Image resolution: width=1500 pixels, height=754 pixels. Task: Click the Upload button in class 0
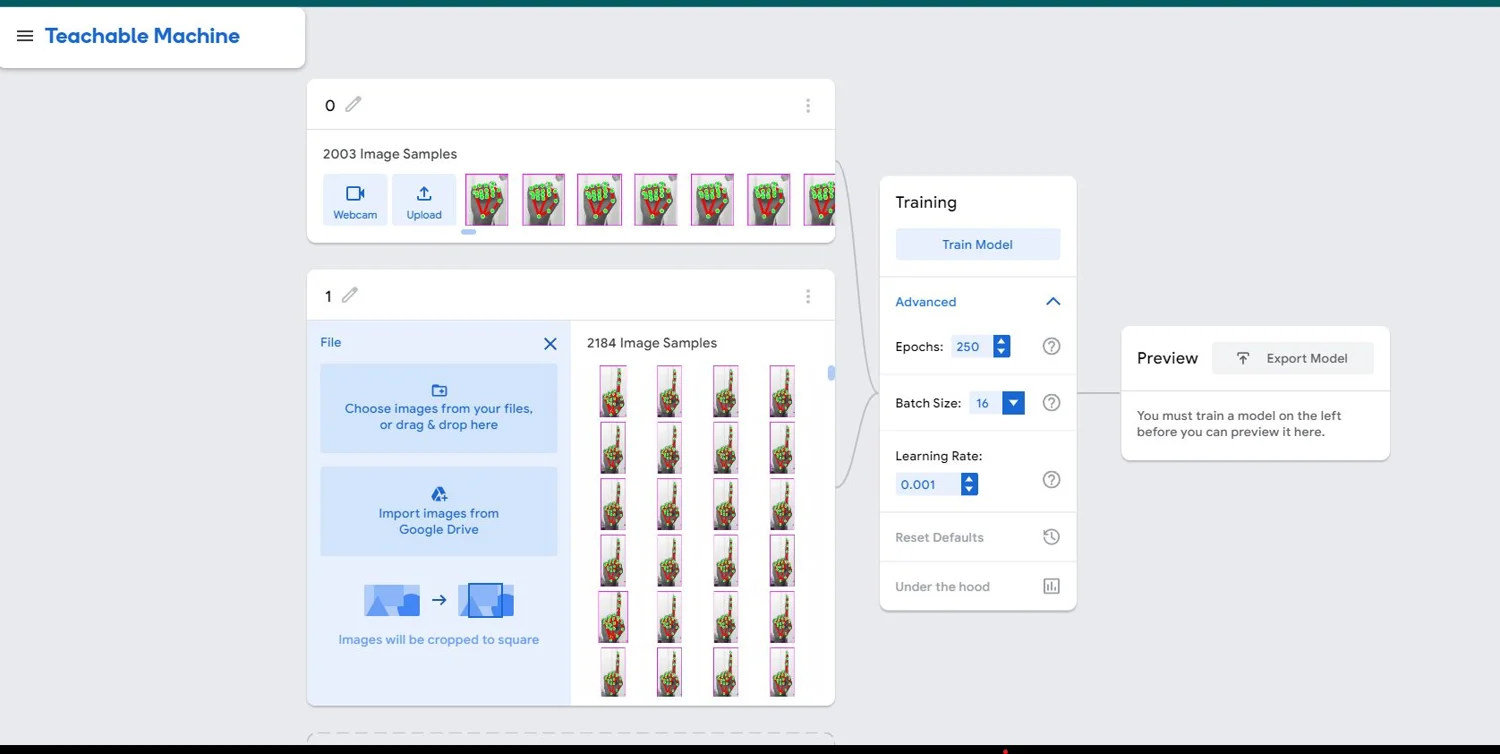[x=424, y=200]
